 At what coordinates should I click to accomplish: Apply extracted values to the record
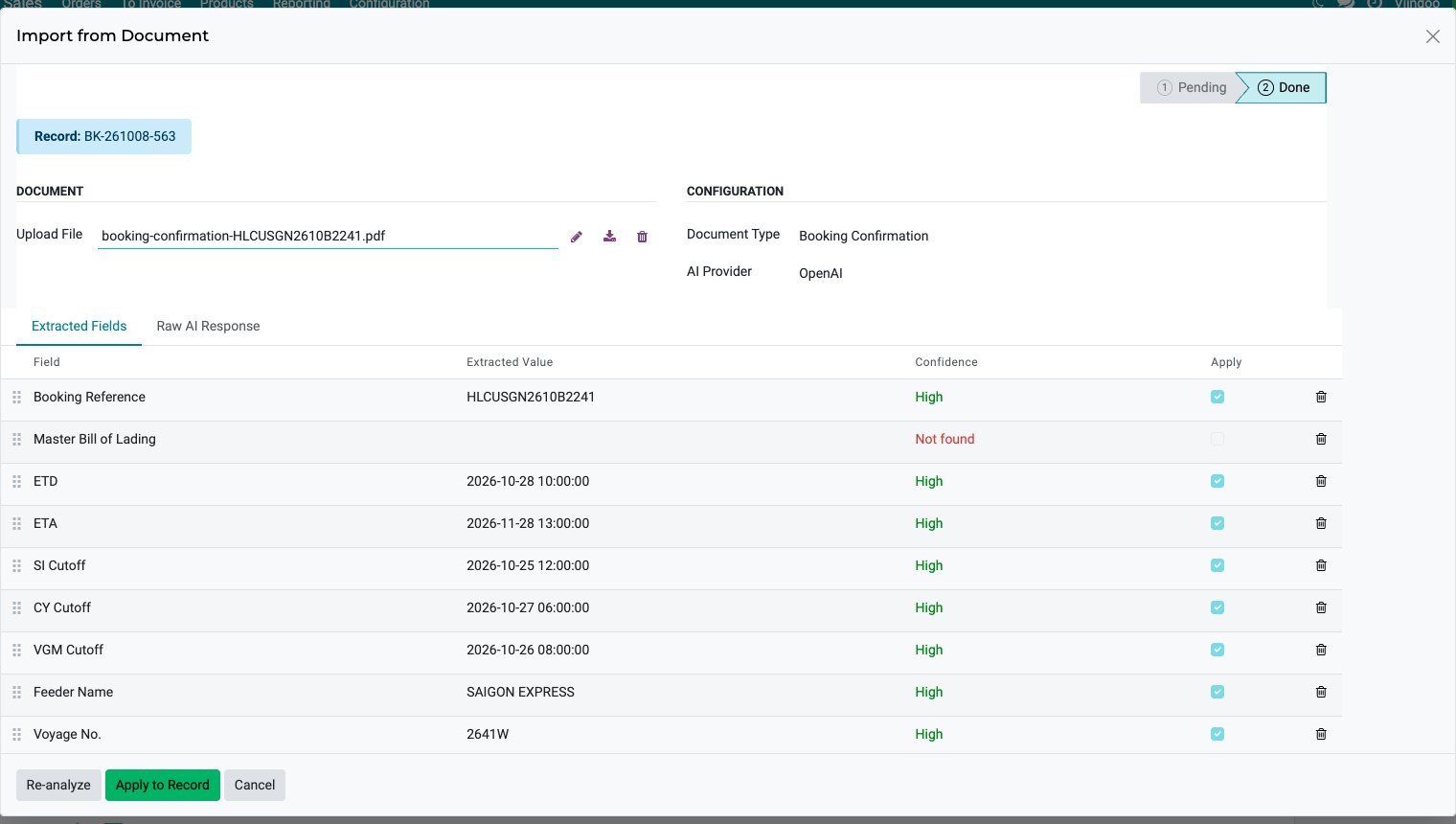[163, 785]
